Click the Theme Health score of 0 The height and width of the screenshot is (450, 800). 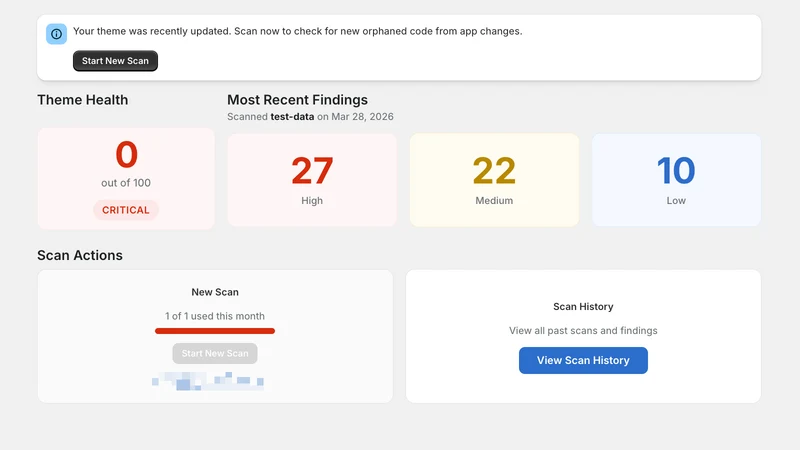pyautogui.click(x=126, y=154)
